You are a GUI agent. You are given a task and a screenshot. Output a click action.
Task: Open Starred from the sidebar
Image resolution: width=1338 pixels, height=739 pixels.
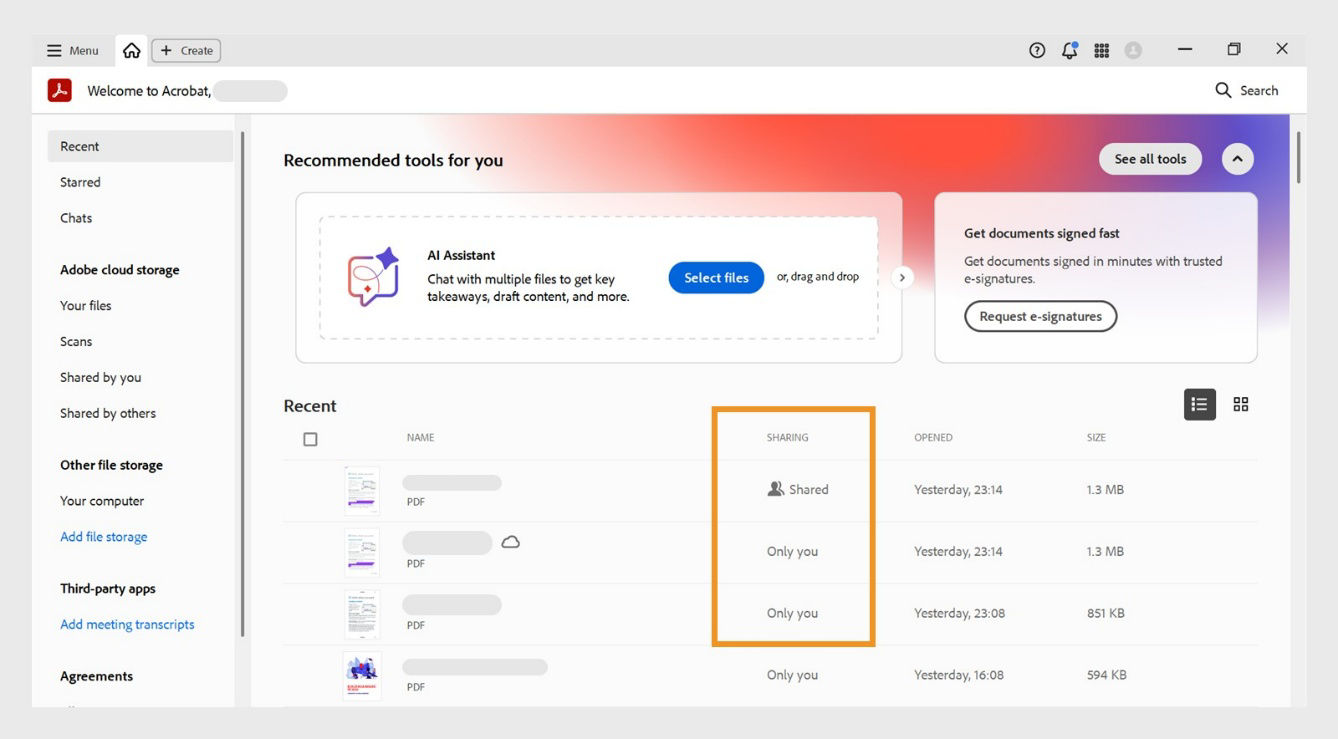pos(79,181)
